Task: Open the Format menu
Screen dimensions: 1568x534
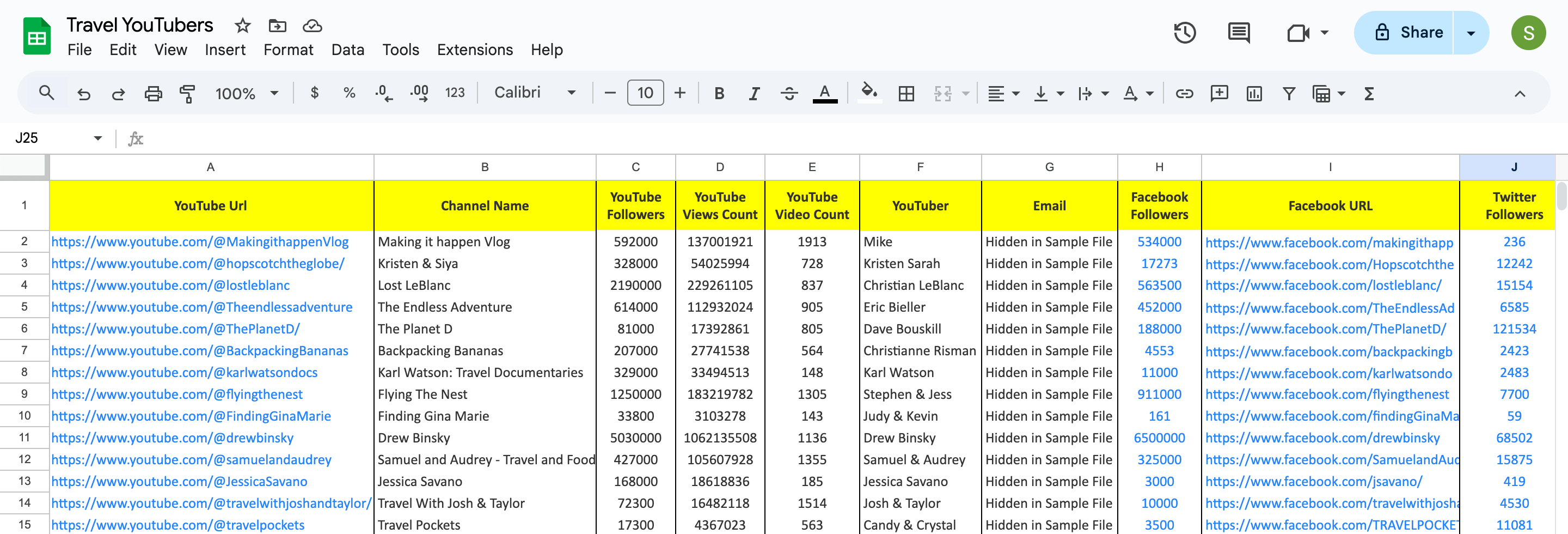Action: click(288, 50)
